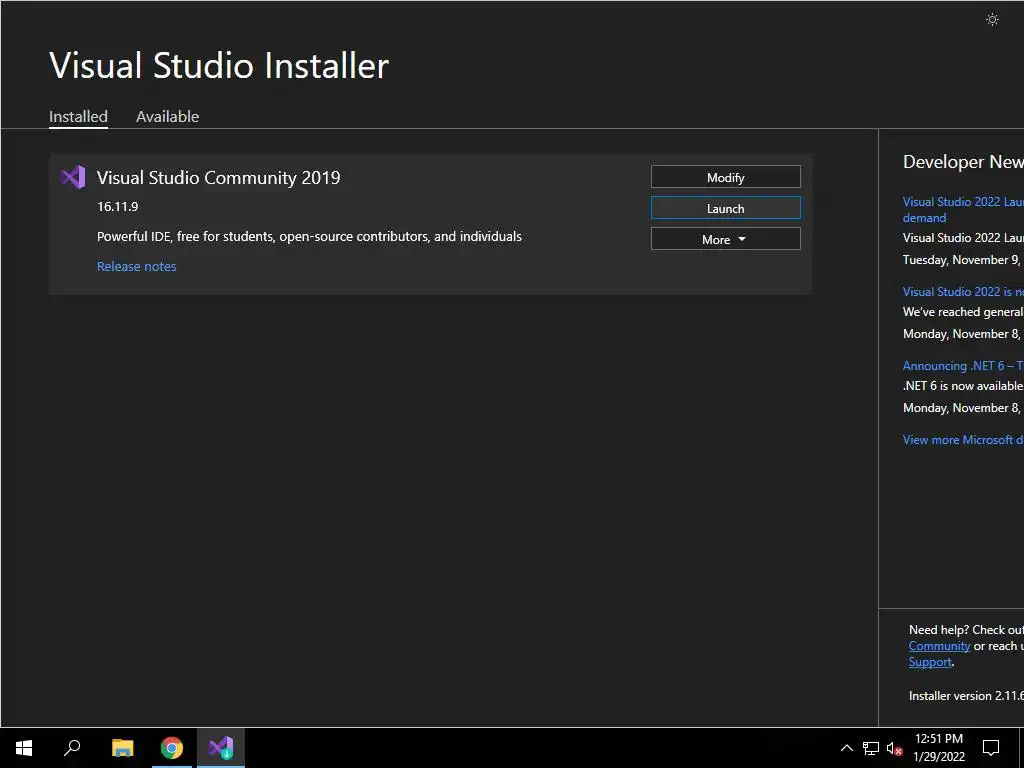The image size is (1024, 768).
Task: Select Visual Studio Installer taskbar icon
Action: (x=221, y=748)
